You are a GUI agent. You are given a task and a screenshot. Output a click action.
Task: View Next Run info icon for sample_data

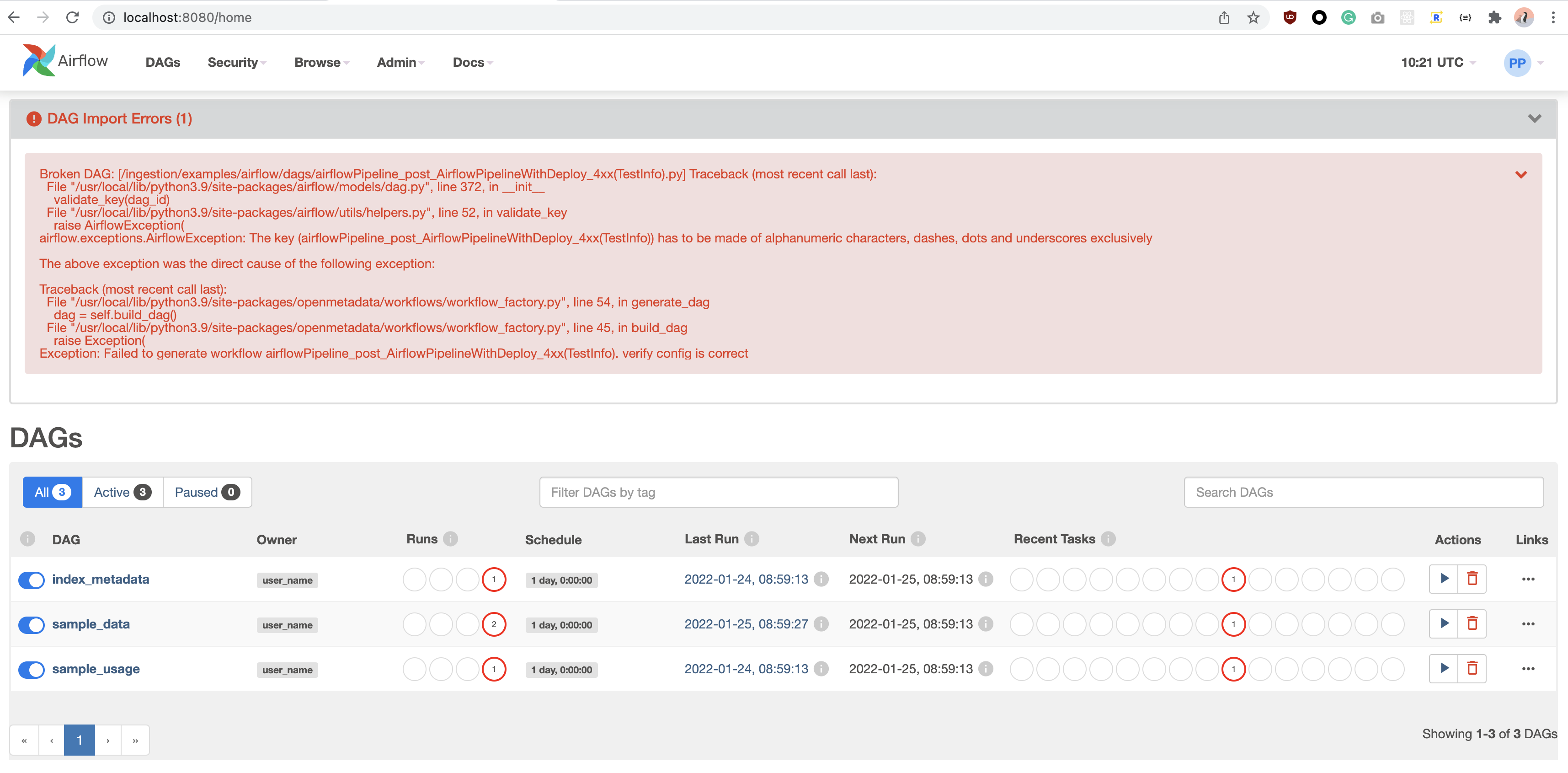pyautogui.click(x=985, y=624)
